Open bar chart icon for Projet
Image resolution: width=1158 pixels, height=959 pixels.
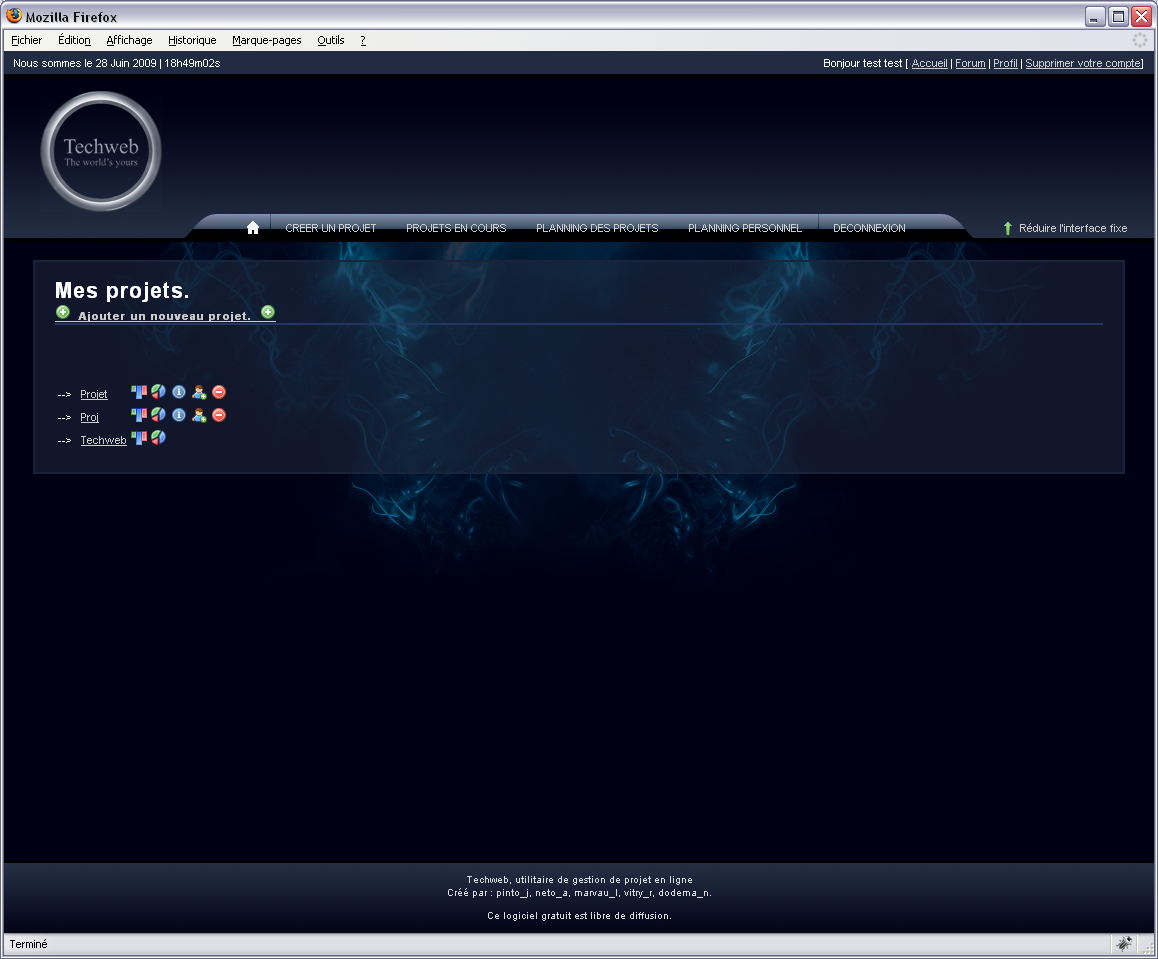(x=139, y=392)
